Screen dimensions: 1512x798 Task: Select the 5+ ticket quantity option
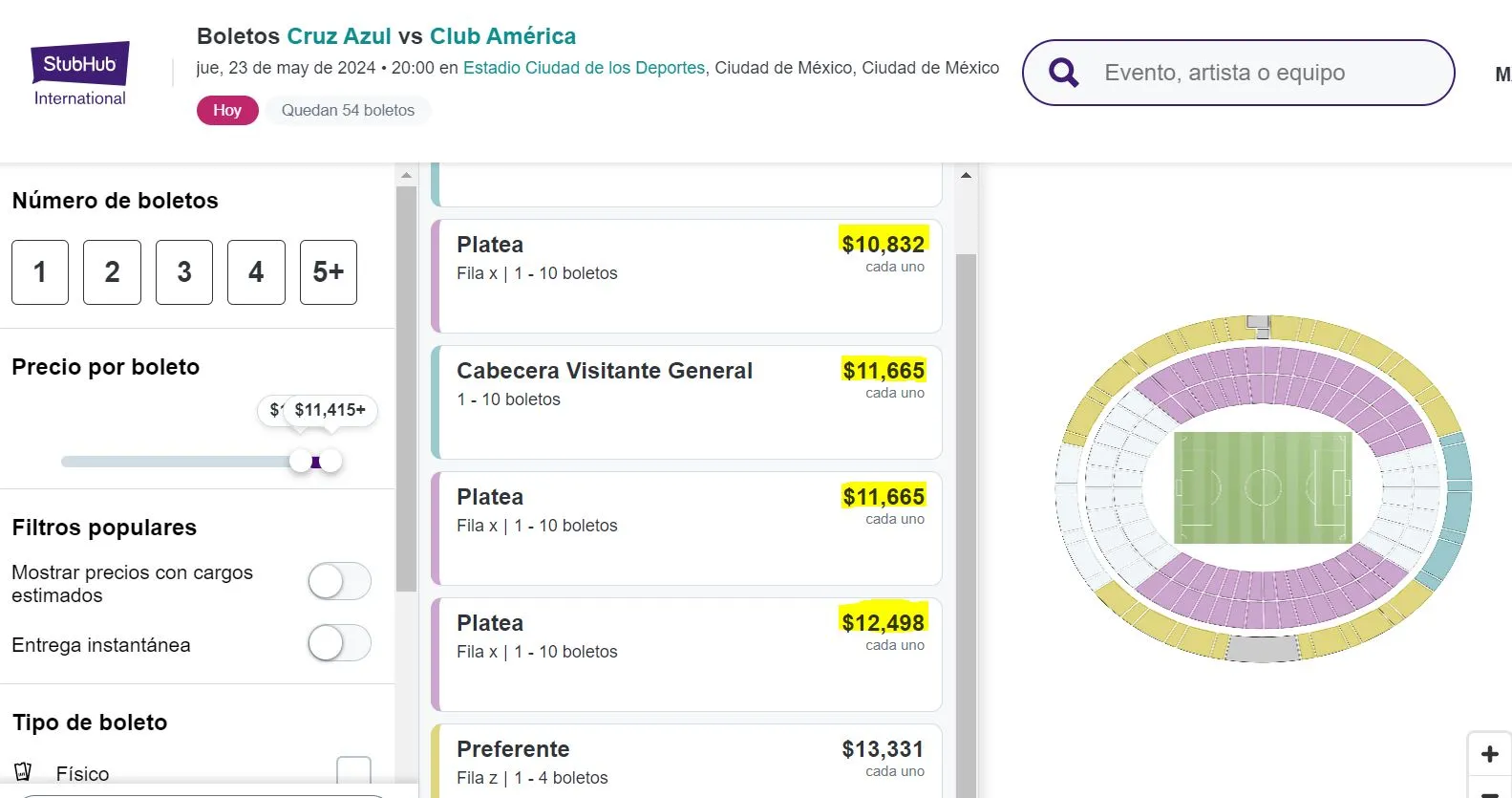[328, 272]
